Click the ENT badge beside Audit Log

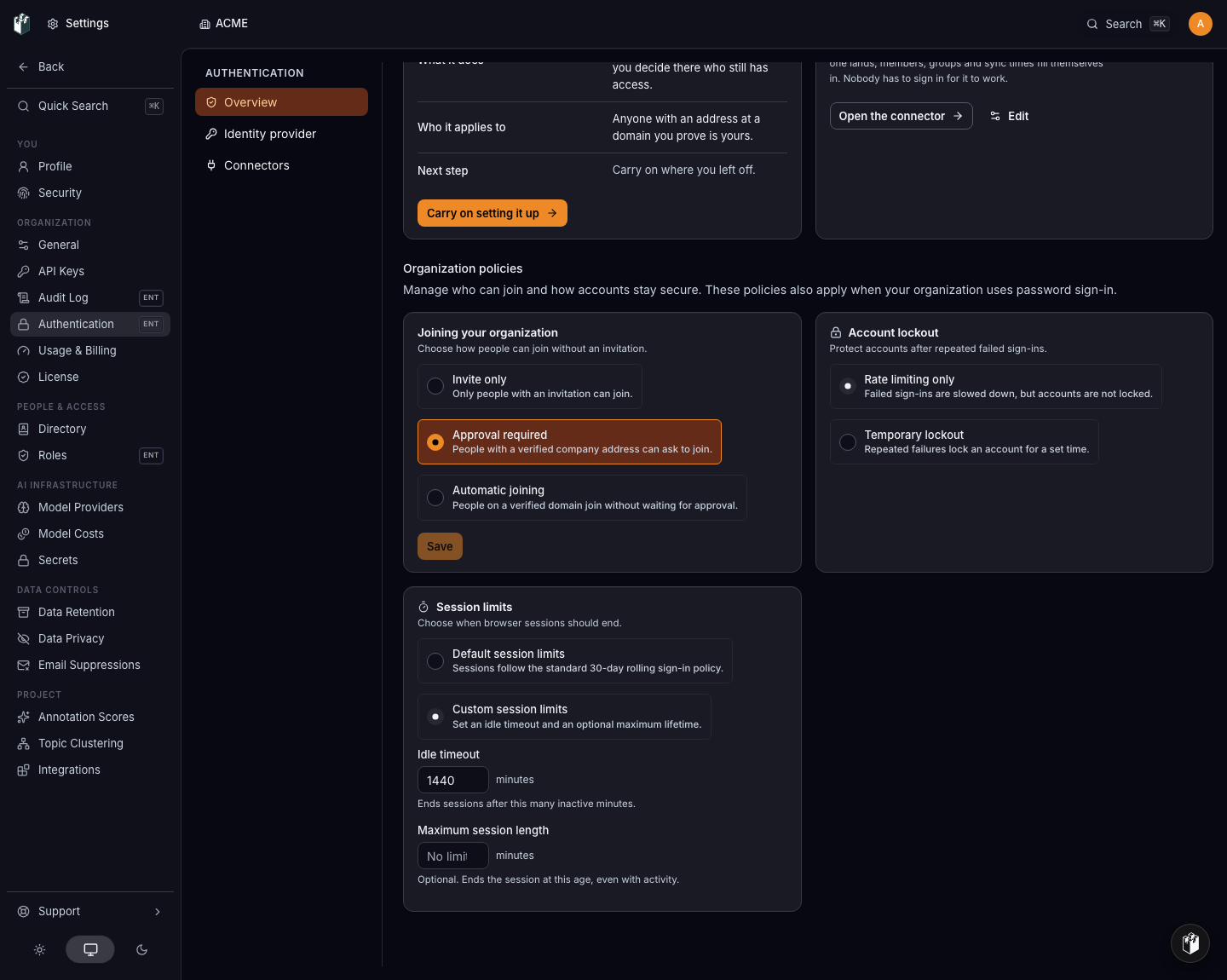pyautogui.click(x=151, y=297)
